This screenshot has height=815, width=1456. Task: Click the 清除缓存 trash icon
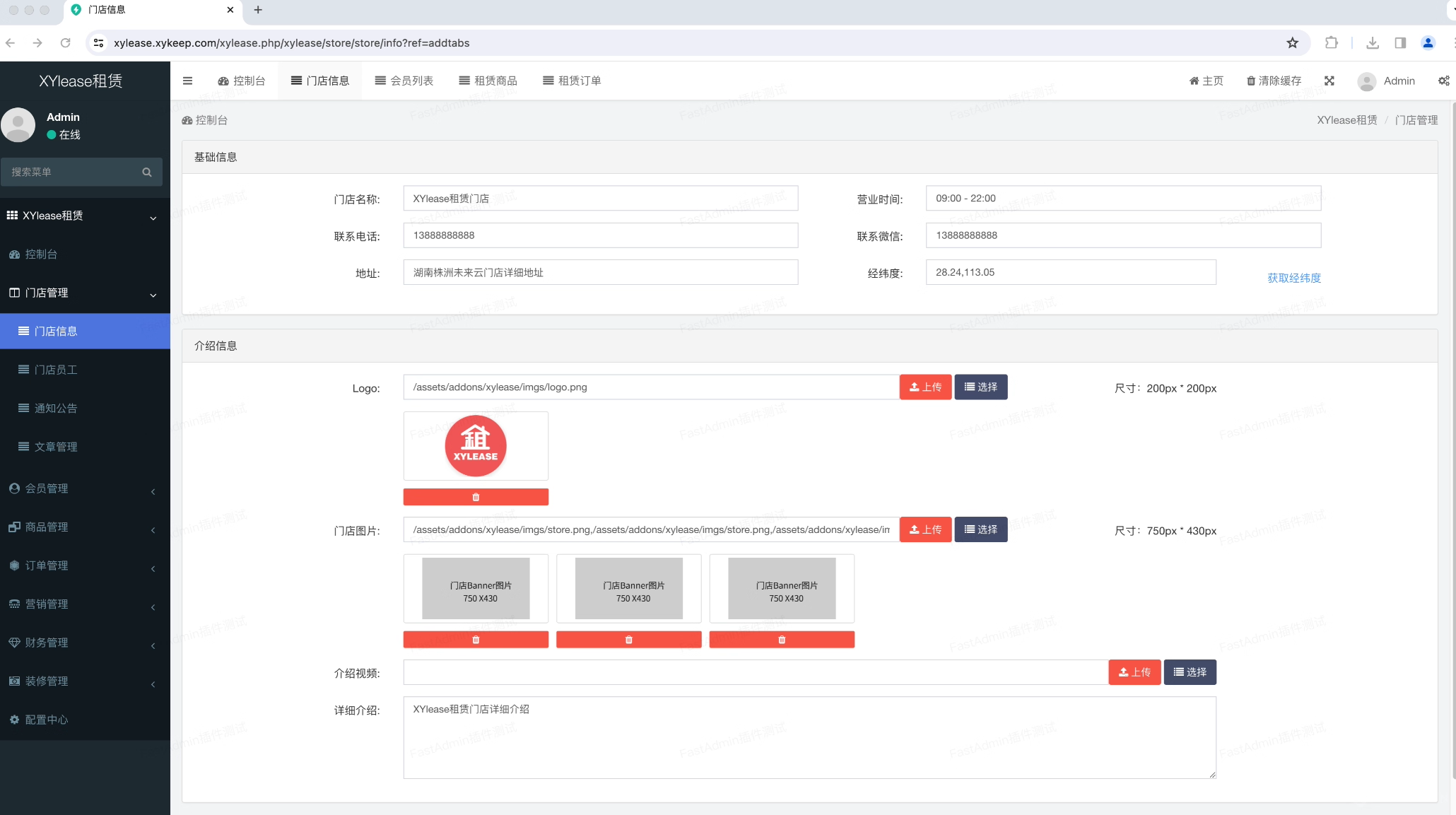coord(1250,81)
